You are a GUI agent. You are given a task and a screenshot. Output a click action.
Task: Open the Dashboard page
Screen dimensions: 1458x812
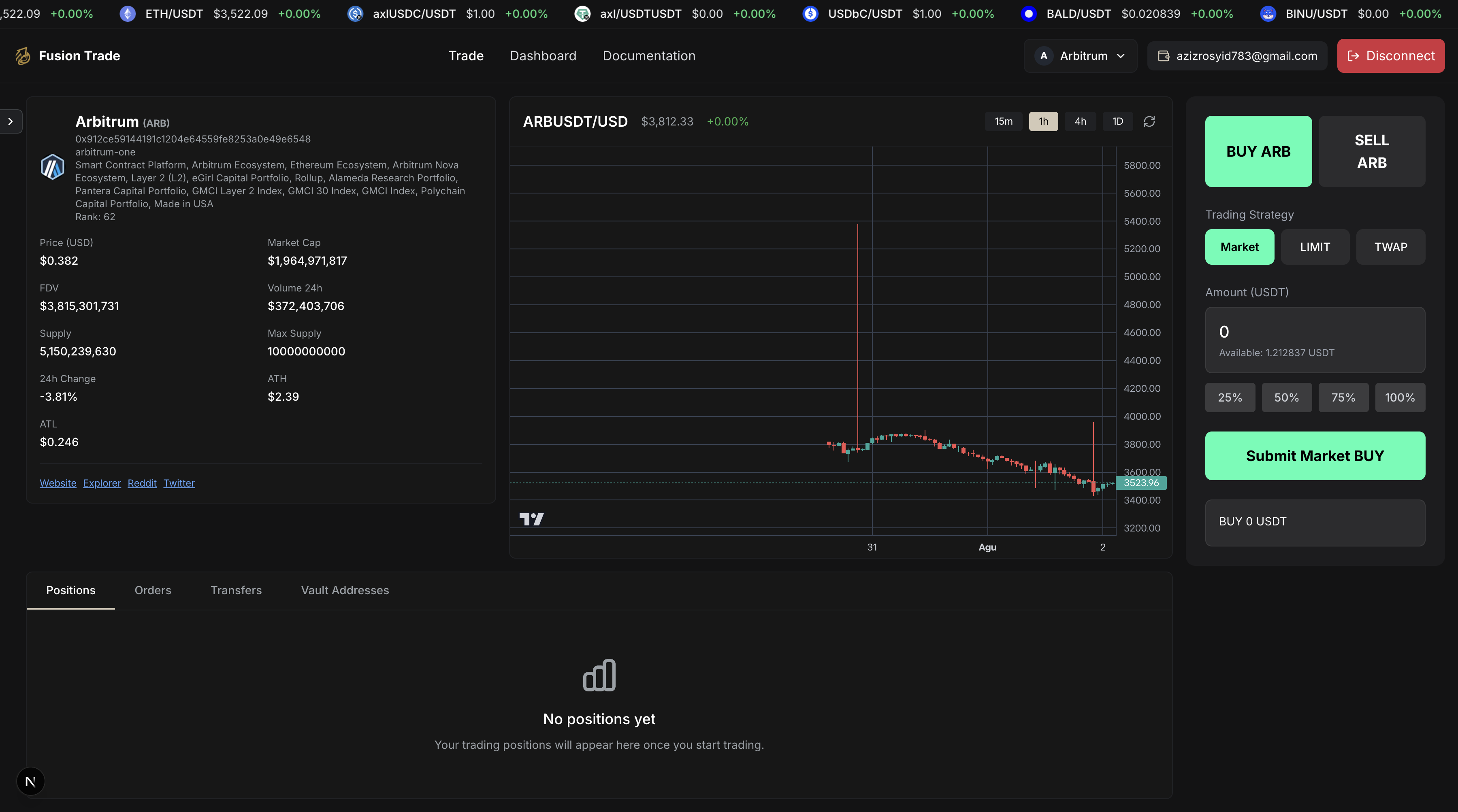coord(543,55)
